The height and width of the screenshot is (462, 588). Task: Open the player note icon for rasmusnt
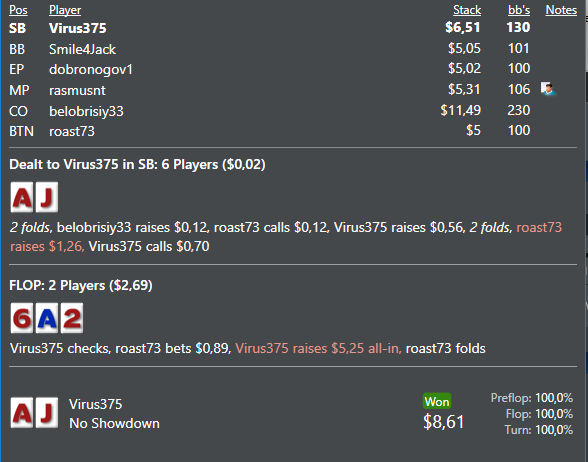pyautogui.click(x=548, y=89)
